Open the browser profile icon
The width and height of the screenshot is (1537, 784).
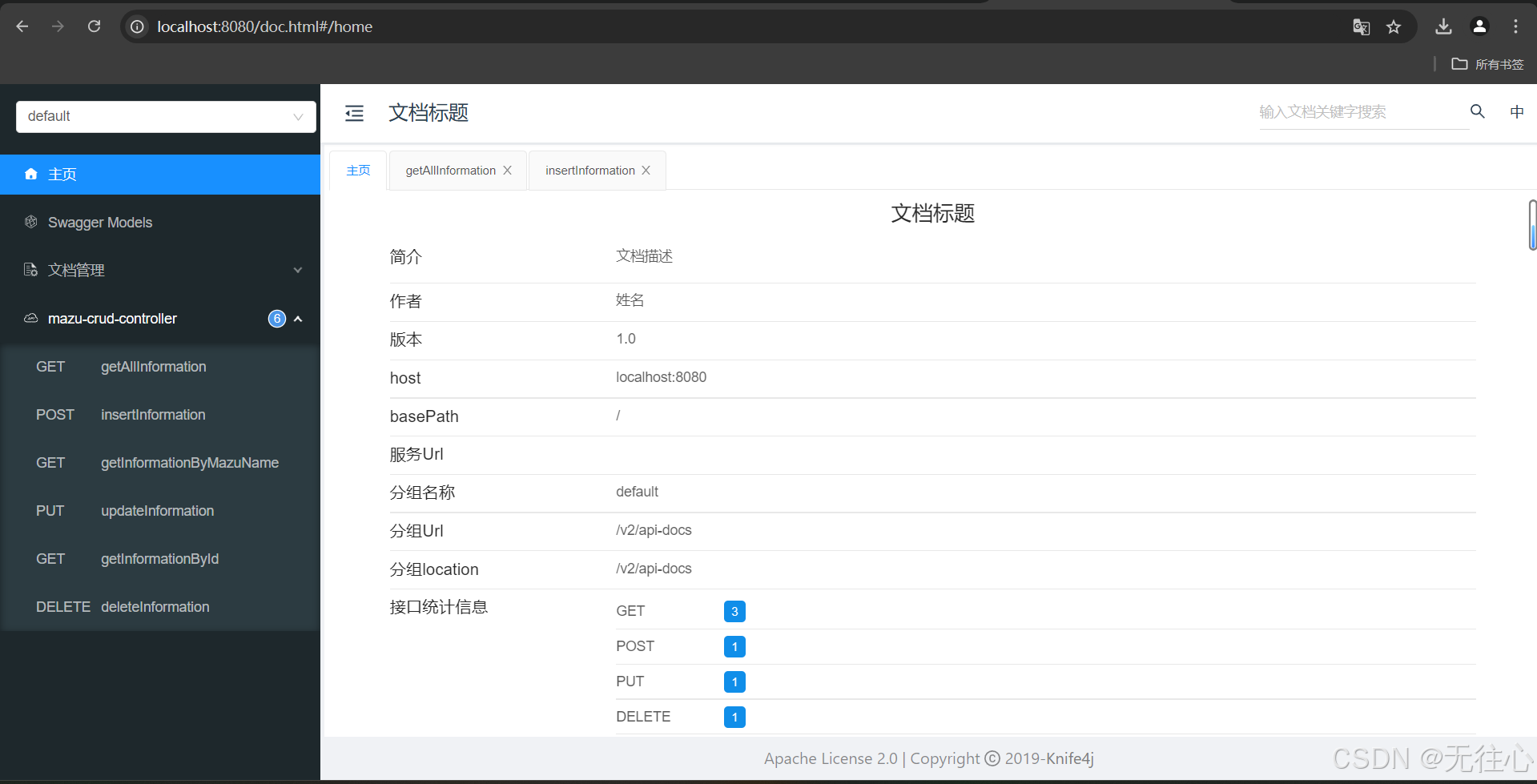point(1479,26)
